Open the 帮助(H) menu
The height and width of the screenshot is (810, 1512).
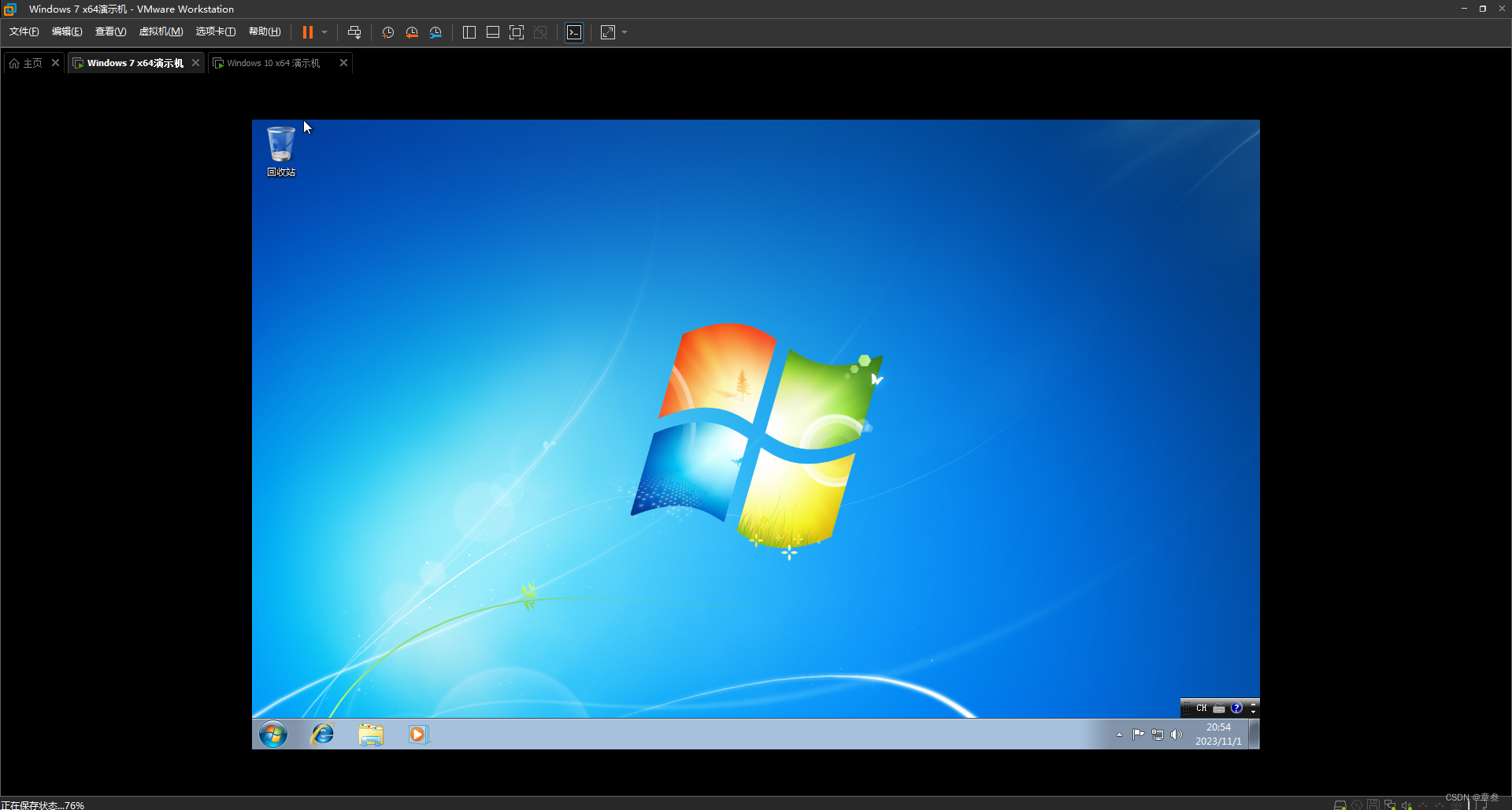point(265,31)
